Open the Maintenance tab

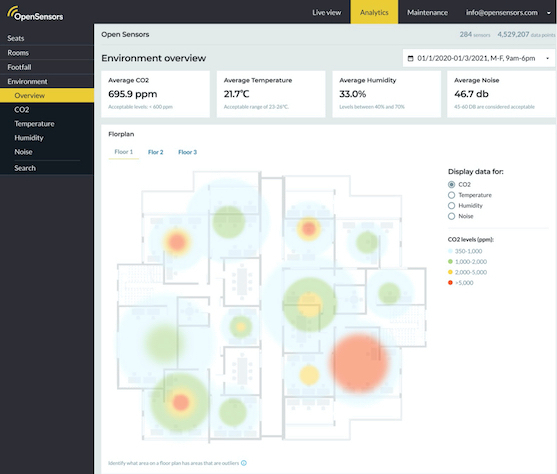(x=427, y=12)
